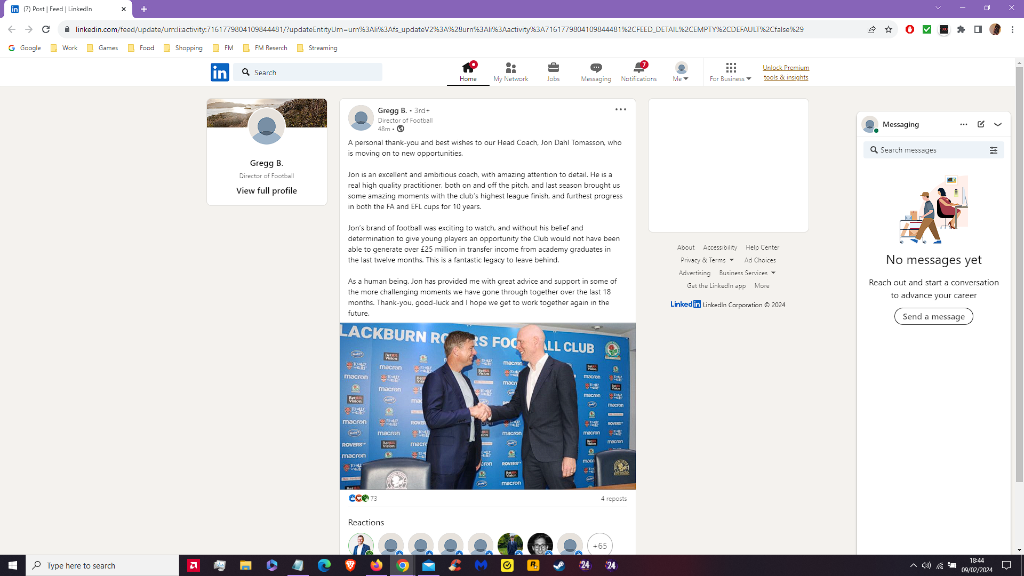Open browser extensions puzzle icon

coord(961,29)
